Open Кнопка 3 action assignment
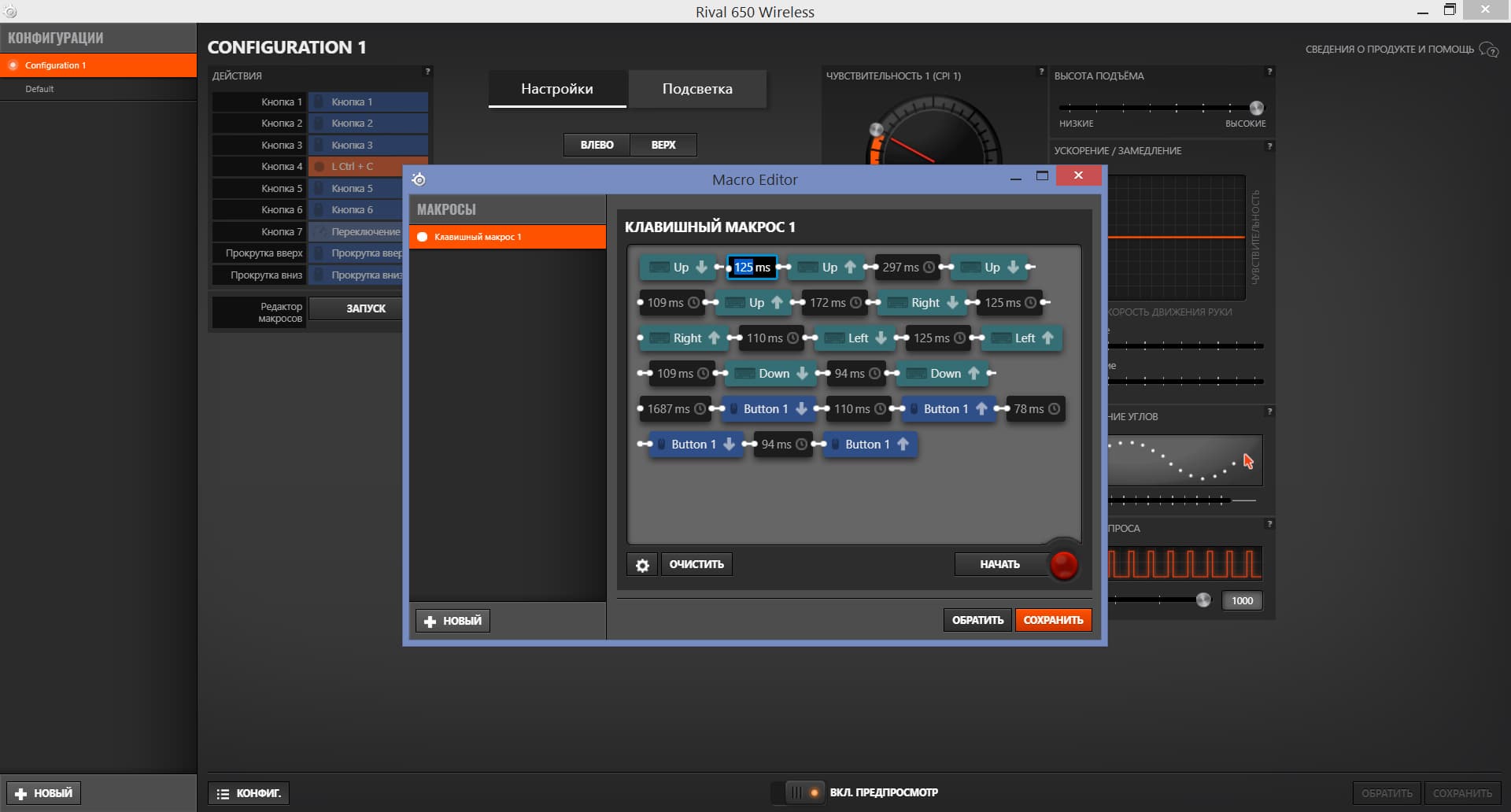This screenshot has height=812, width=1511. click(368, 146)
